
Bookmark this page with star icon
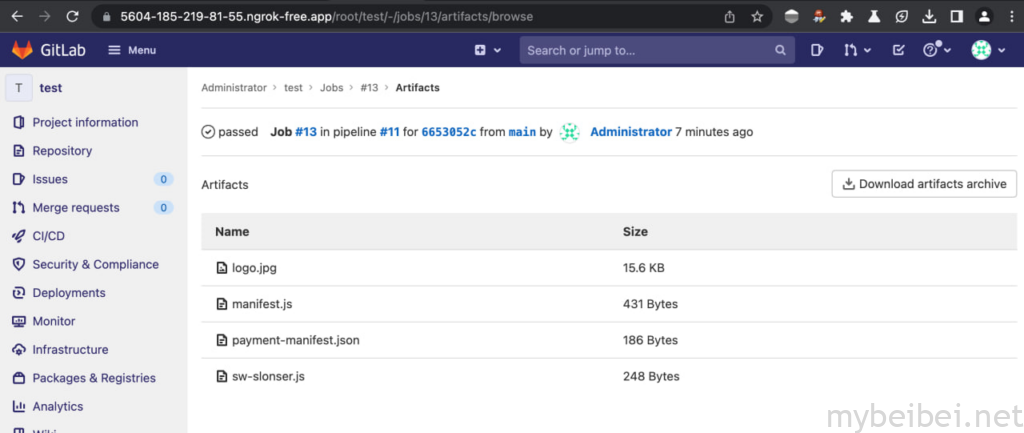(x=757, y=16)
